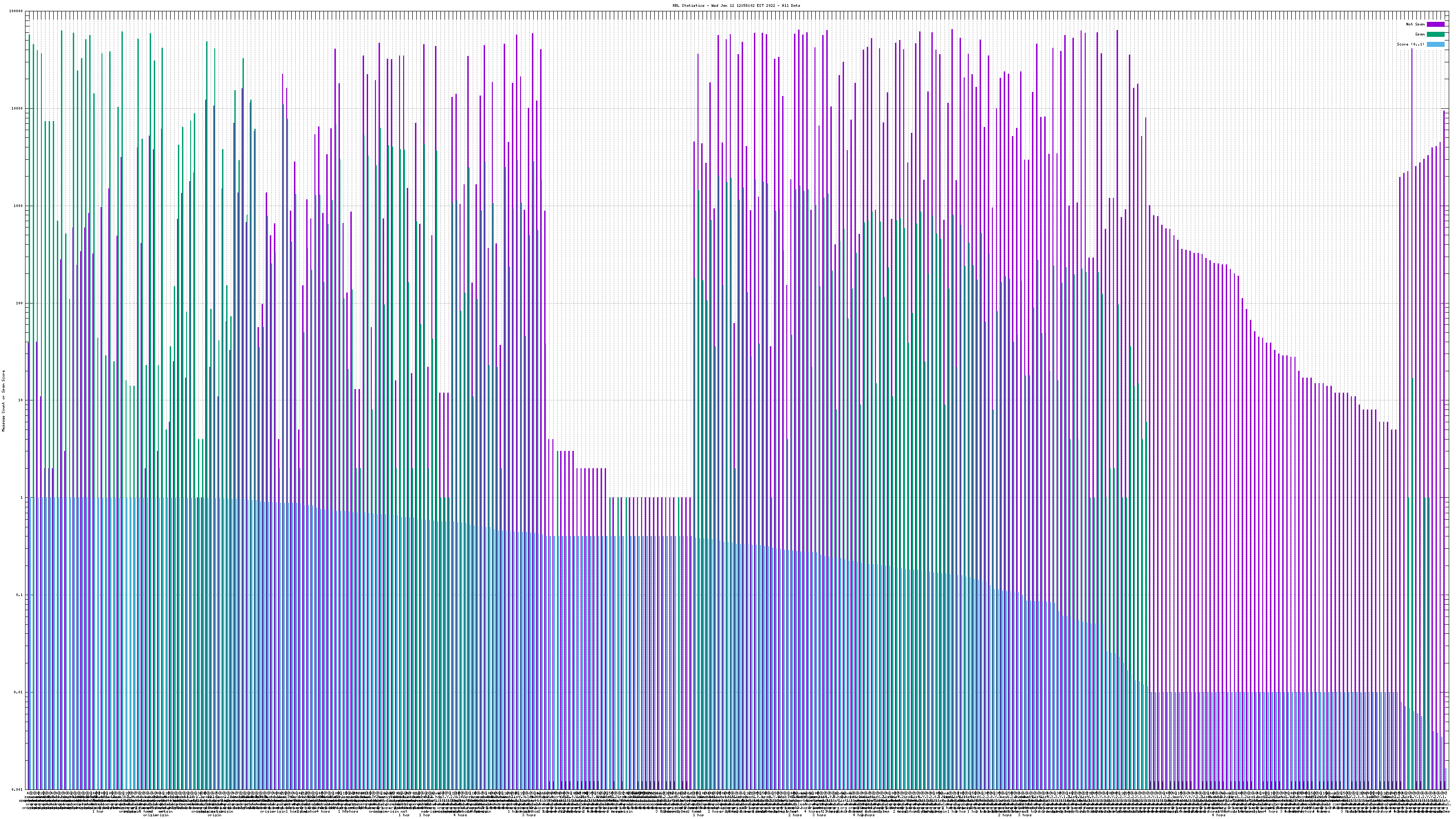Click the "All Data" text in the title

(791, 5)
